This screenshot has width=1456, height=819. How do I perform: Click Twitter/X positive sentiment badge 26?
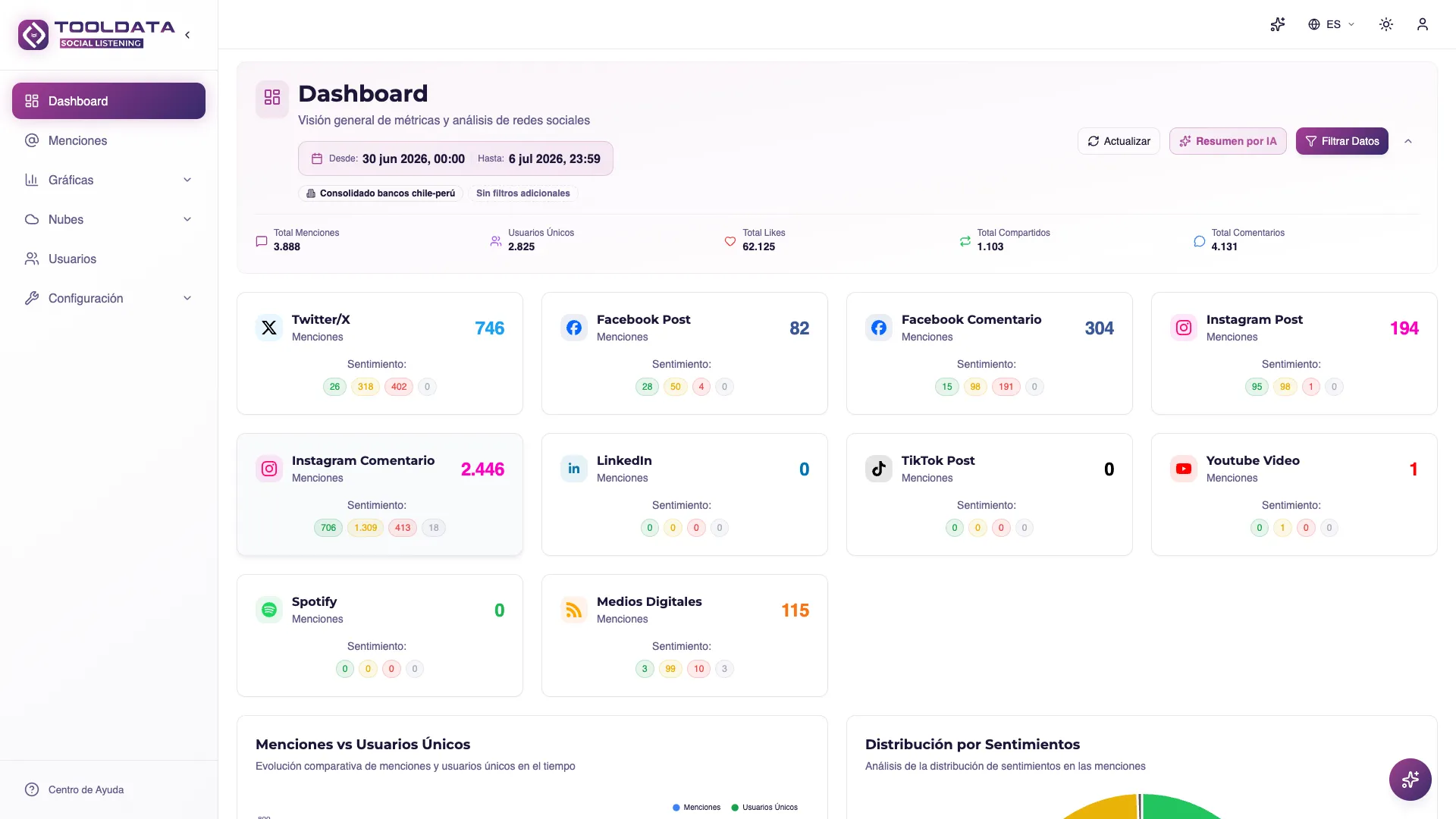click(x=334, y=387)
